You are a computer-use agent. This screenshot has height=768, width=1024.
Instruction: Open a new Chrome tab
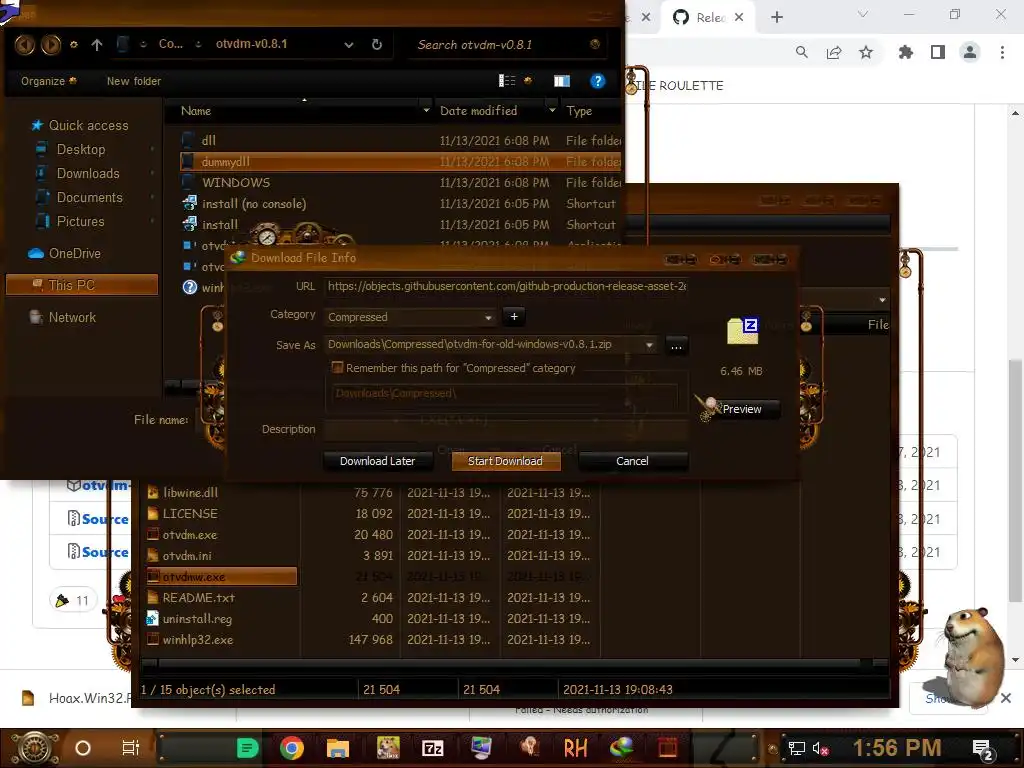coord(776,17)
